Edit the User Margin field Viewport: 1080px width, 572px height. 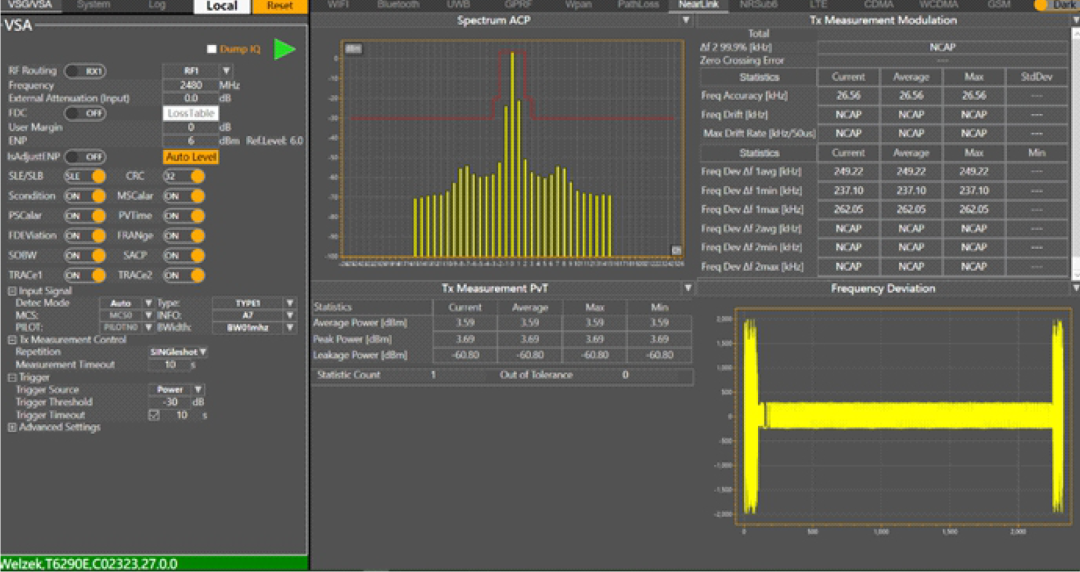[x=191, y=127]
